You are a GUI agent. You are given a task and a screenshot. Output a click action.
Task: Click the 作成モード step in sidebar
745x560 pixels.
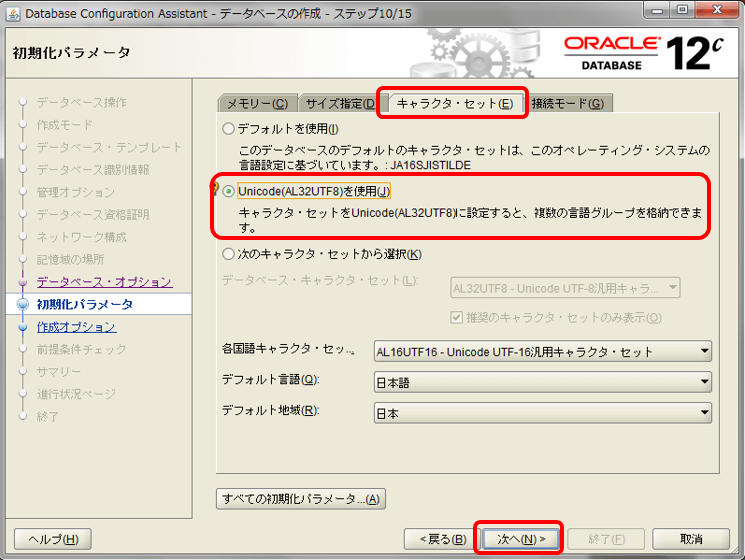click(65, 124)
